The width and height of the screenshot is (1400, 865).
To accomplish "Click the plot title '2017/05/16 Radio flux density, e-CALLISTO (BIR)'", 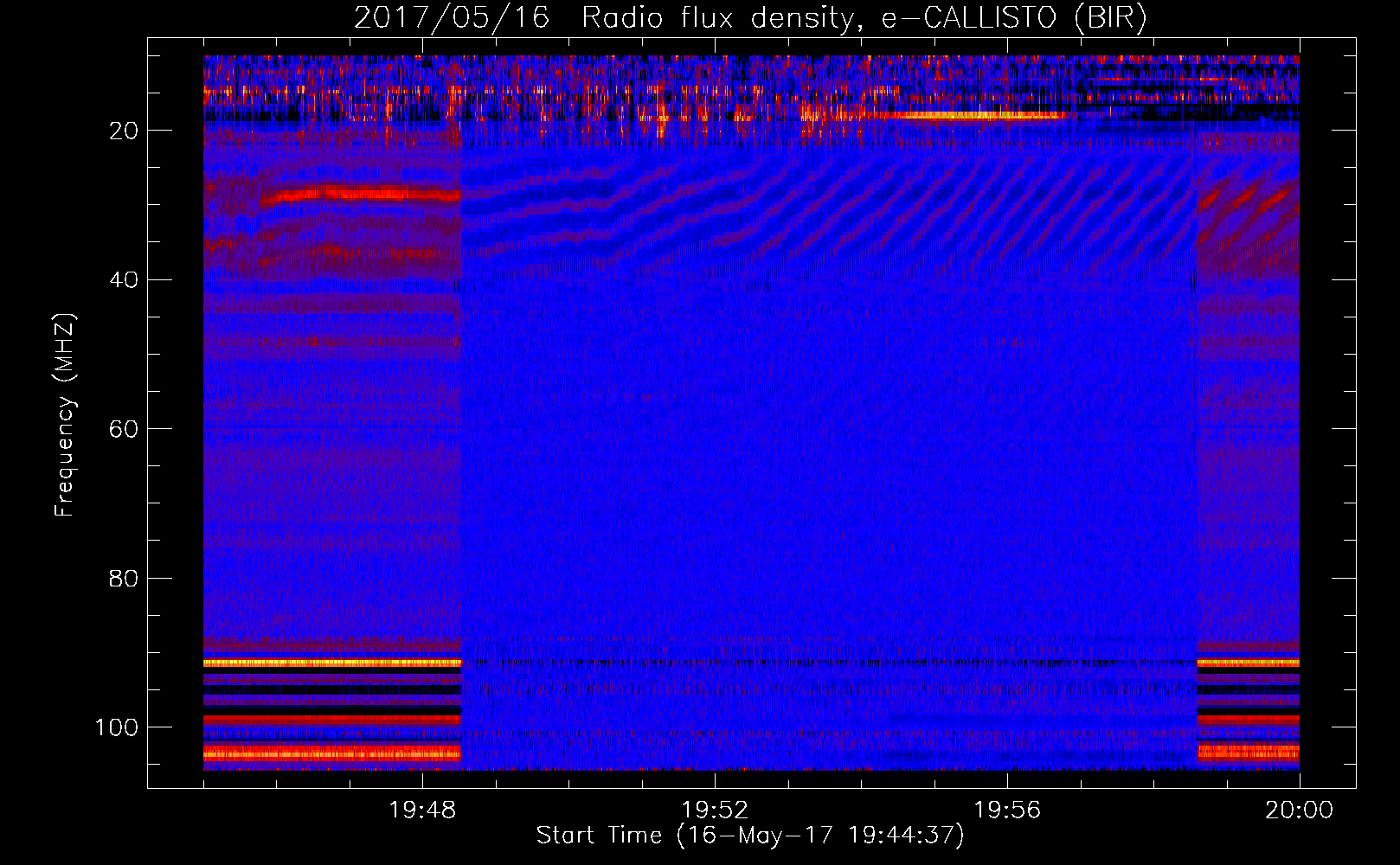I will (750, 18).
